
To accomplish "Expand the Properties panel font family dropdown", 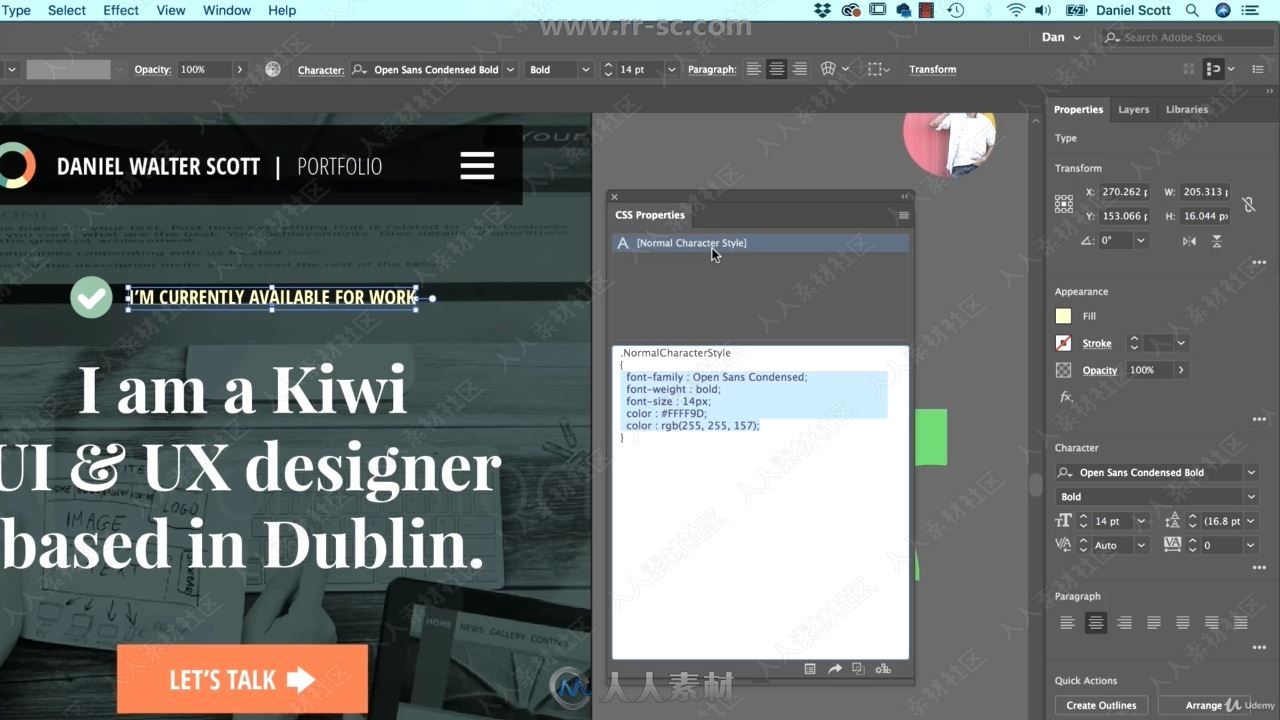I will [1251, 473].
